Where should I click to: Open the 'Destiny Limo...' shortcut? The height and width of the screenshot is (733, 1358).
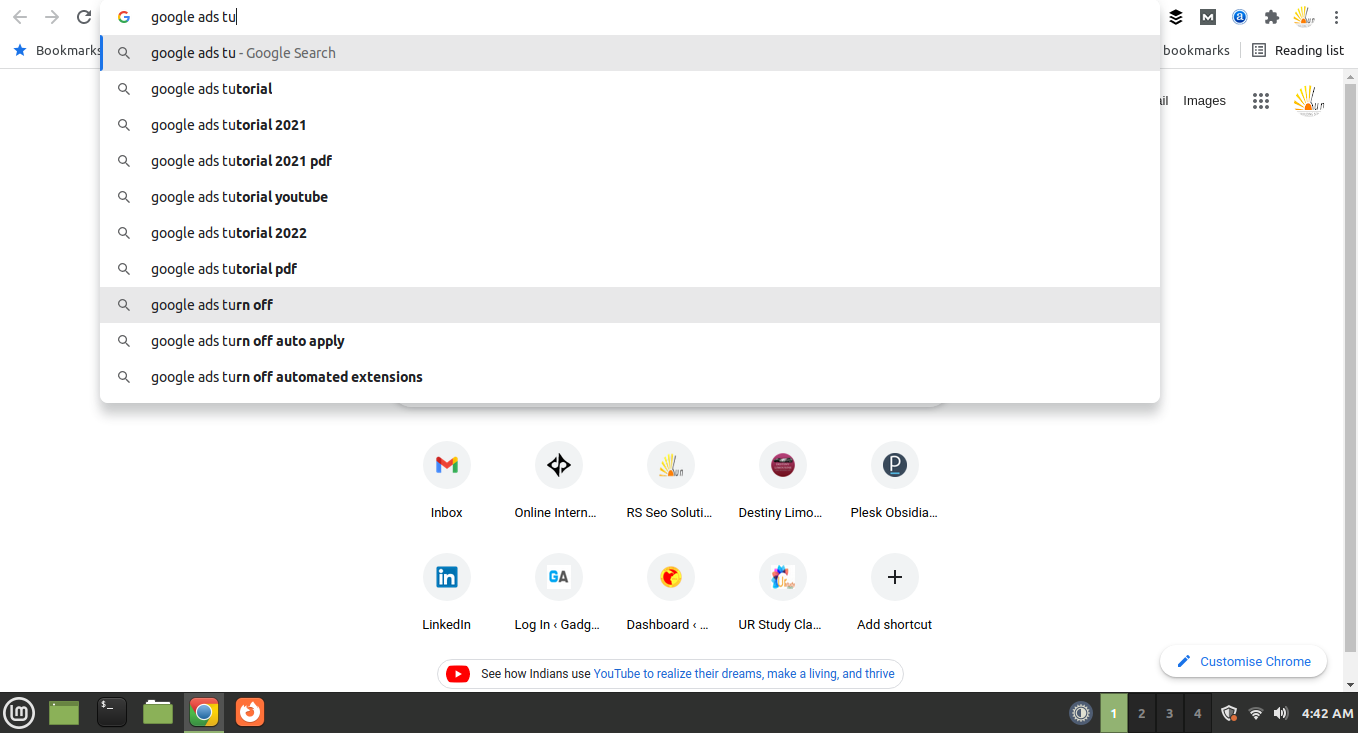coord(783,482)
